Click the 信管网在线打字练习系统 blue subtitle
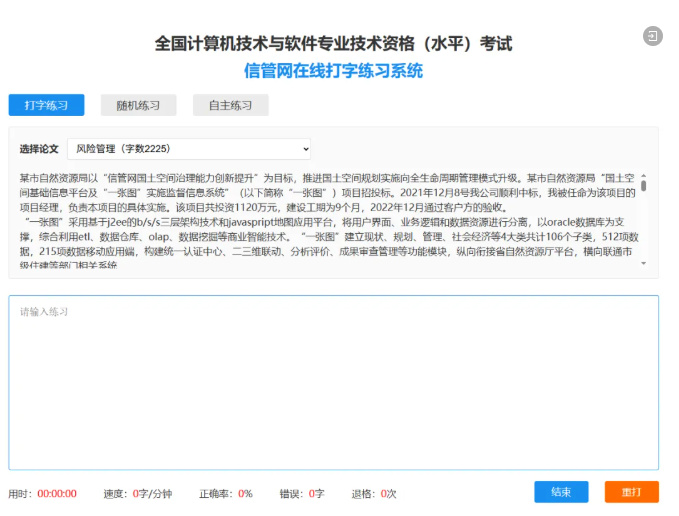Viewport: 679px width, 516px height. (333, 71)
